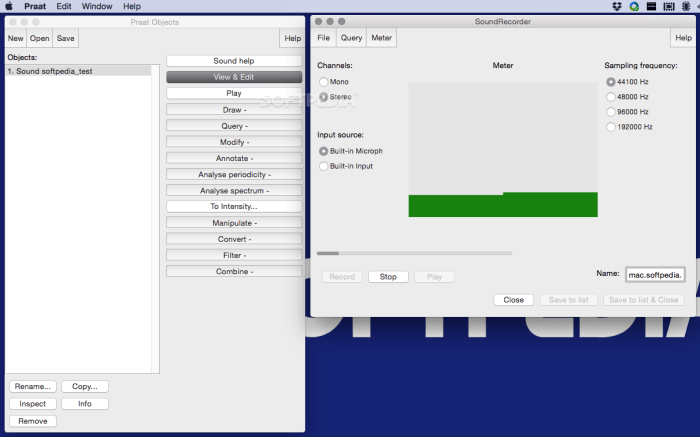Expand the Annotate - menu button

tap(234, 158)
